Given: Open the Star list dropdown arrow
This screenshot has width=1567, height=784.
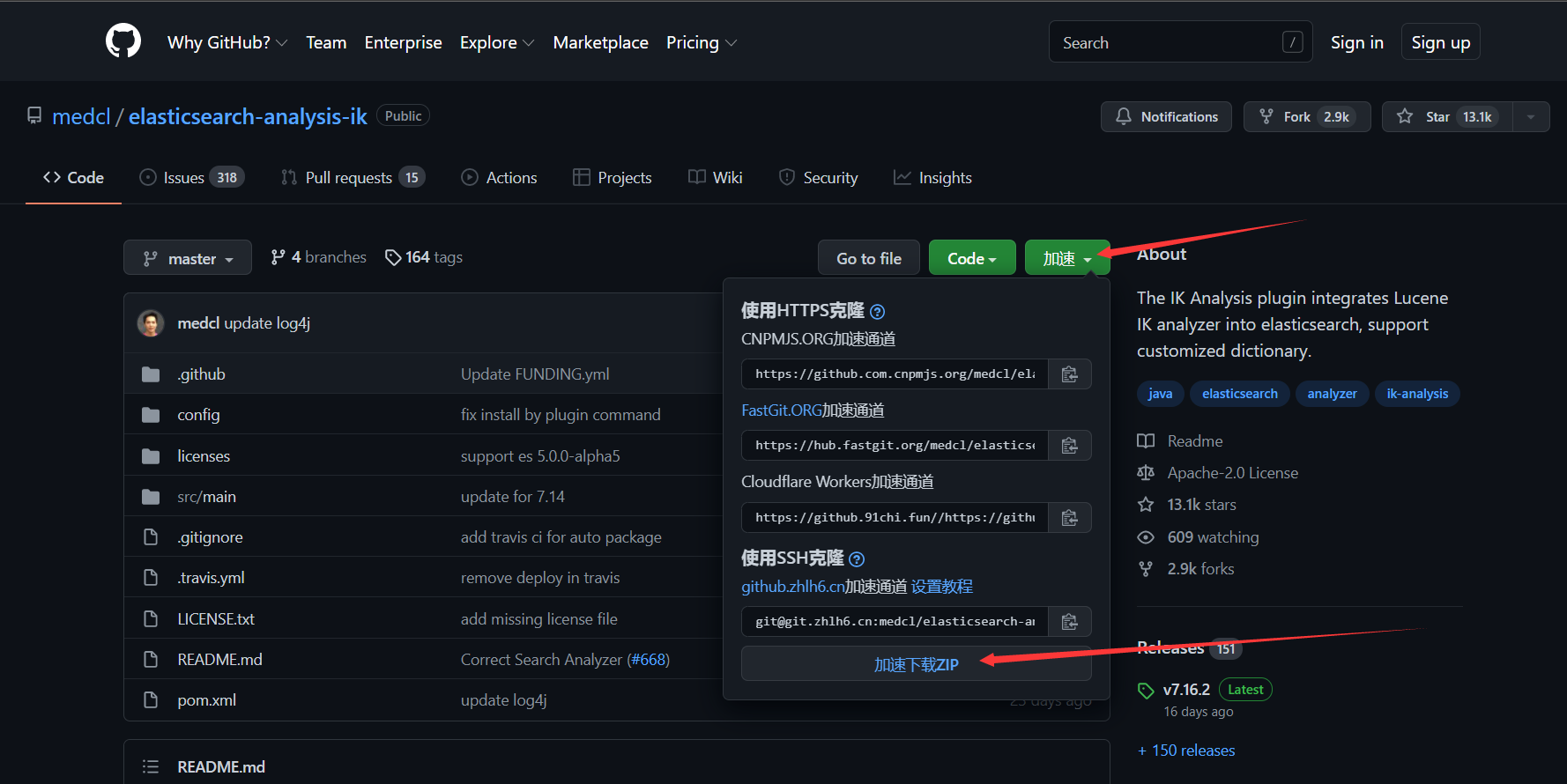Looking at the screenshot, I should click(x=1531, y=116).
